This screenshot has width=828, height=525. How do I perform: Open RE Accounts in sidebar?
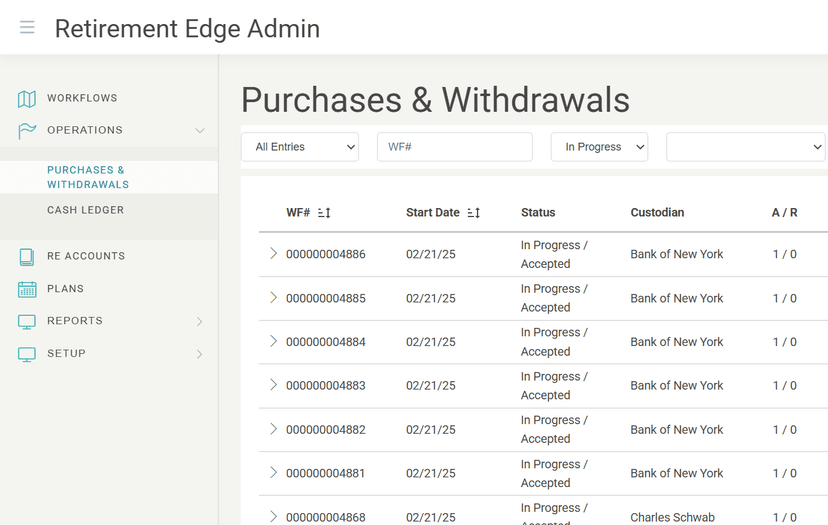(86, 256)
